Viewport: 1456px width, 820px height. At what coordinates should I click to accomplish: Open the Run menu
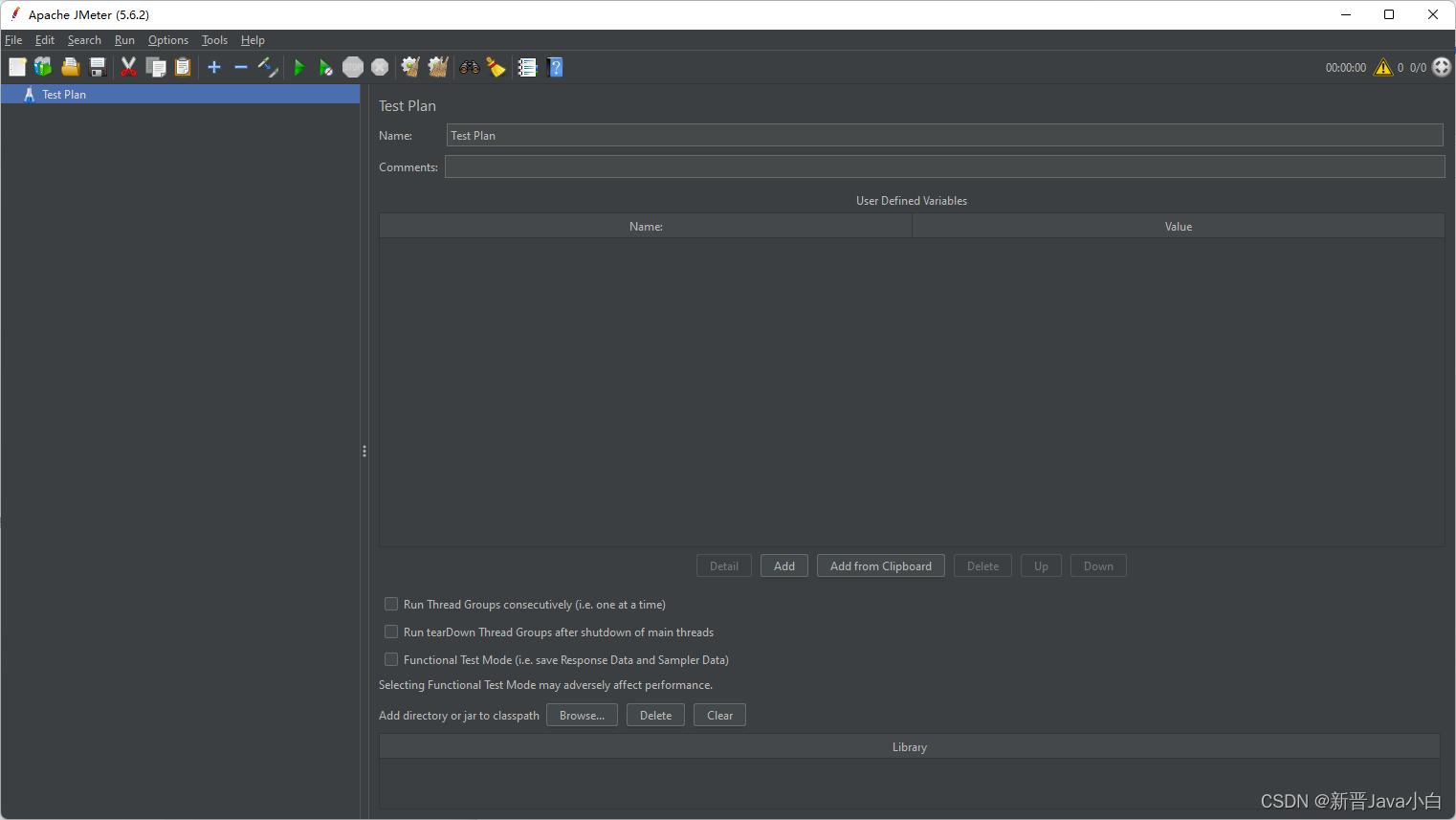pos(124,40)
